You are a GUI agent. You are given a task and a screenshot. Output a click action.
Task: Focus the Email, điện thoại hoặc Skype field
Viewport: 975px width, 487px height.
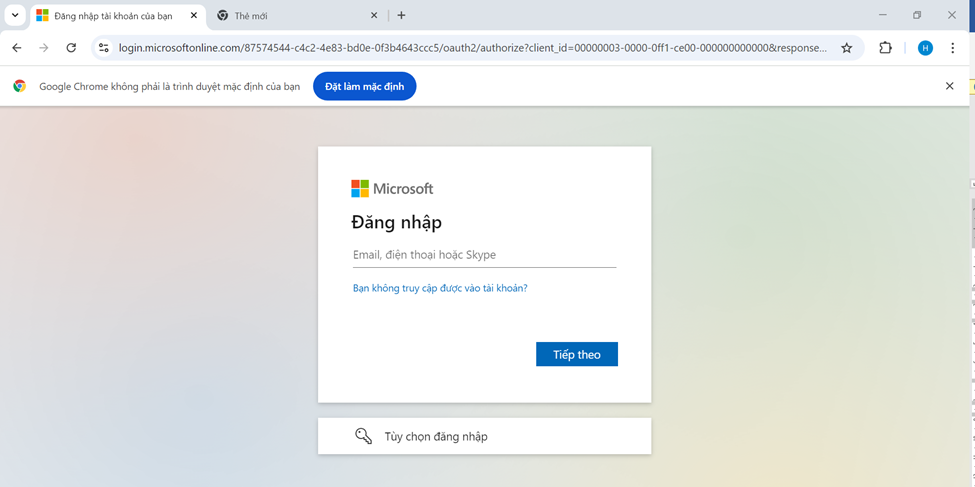pyautogui.click(x=484, y=255)
